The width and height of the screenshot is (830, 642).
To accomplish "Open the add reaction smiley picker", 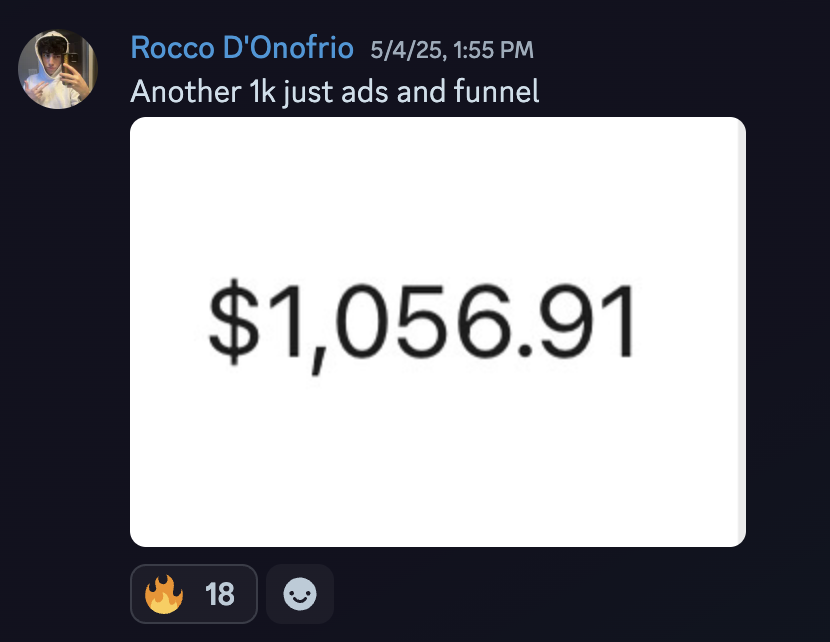I will pyautogui.click(x=300, y=594).
